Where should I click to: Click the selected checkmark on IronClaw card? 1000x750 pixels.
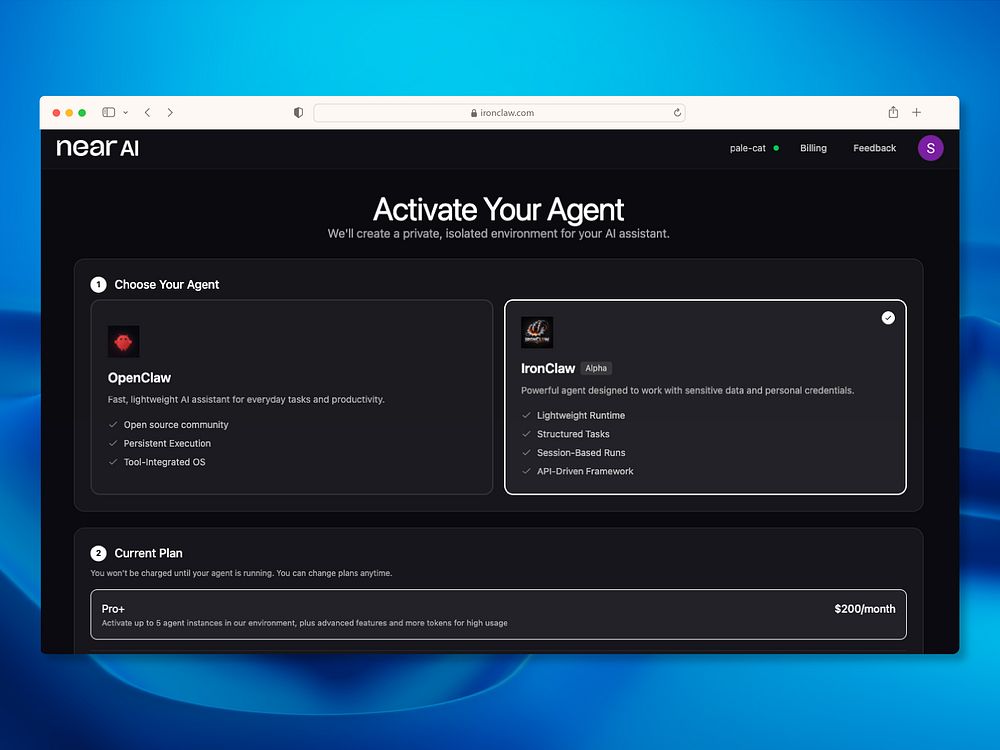pos(888,318)
